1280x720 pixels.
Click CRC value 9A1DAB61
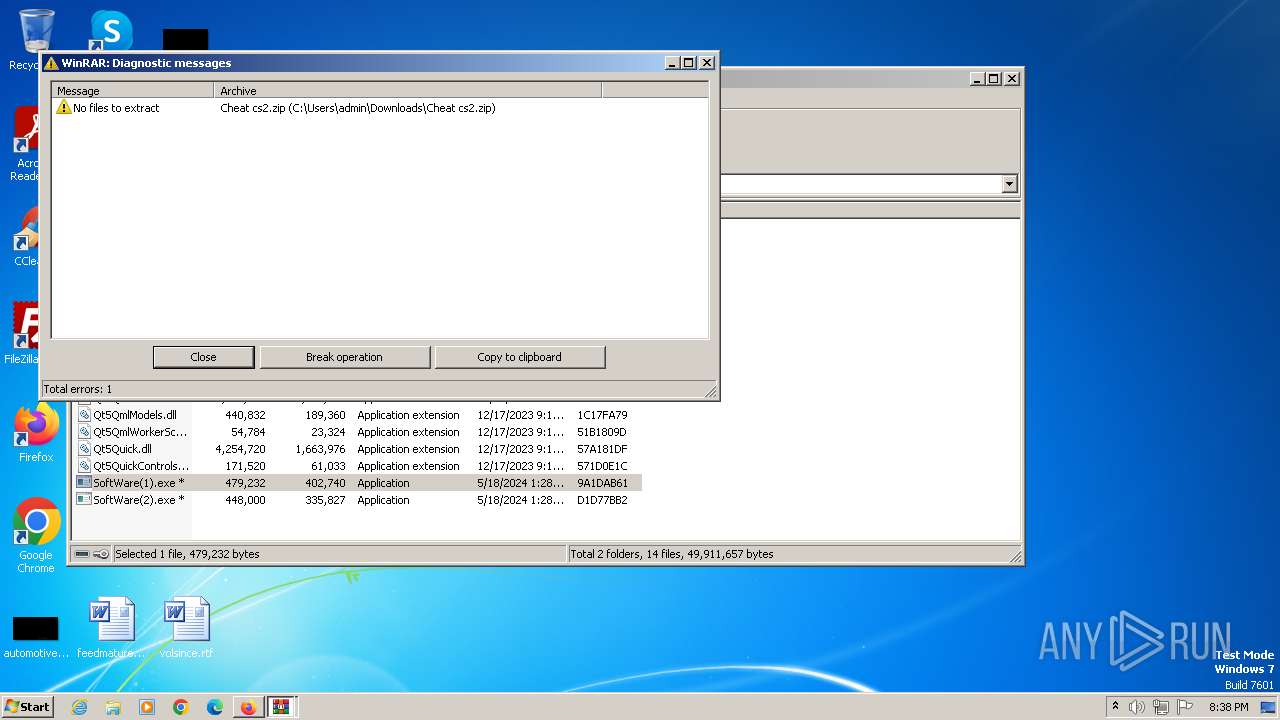click(x=602, y=483)
